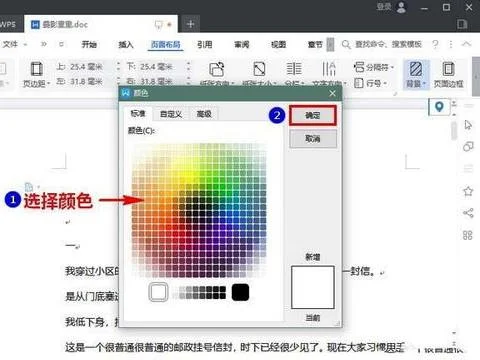Open the 插入 Insert ribbon tab
This screenshot has width=480, height=360.
pyautogui.click(x=126, y=44)
